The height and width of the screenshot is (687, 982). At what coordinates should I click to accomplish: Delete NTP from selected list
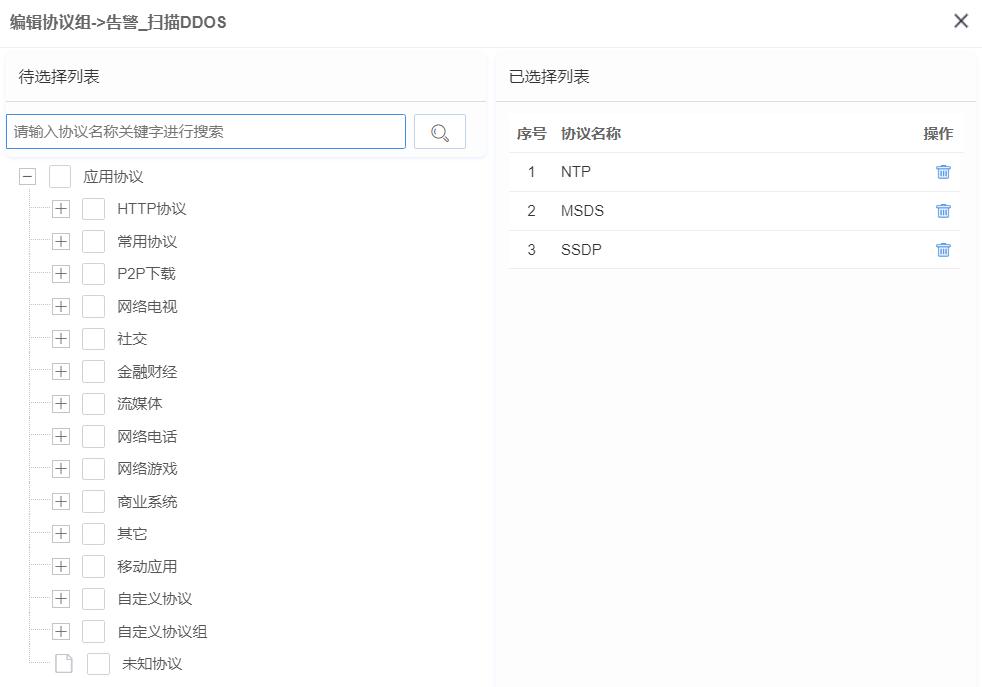click(x=943, y=172)
